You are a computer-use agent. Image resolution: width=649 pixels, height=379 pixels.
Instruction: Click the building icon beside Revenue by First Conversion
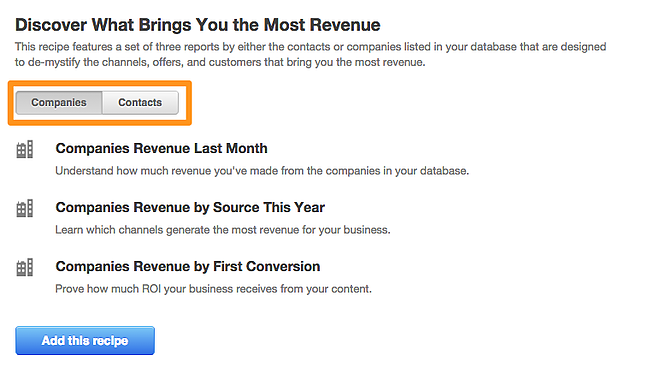(24, 268)
